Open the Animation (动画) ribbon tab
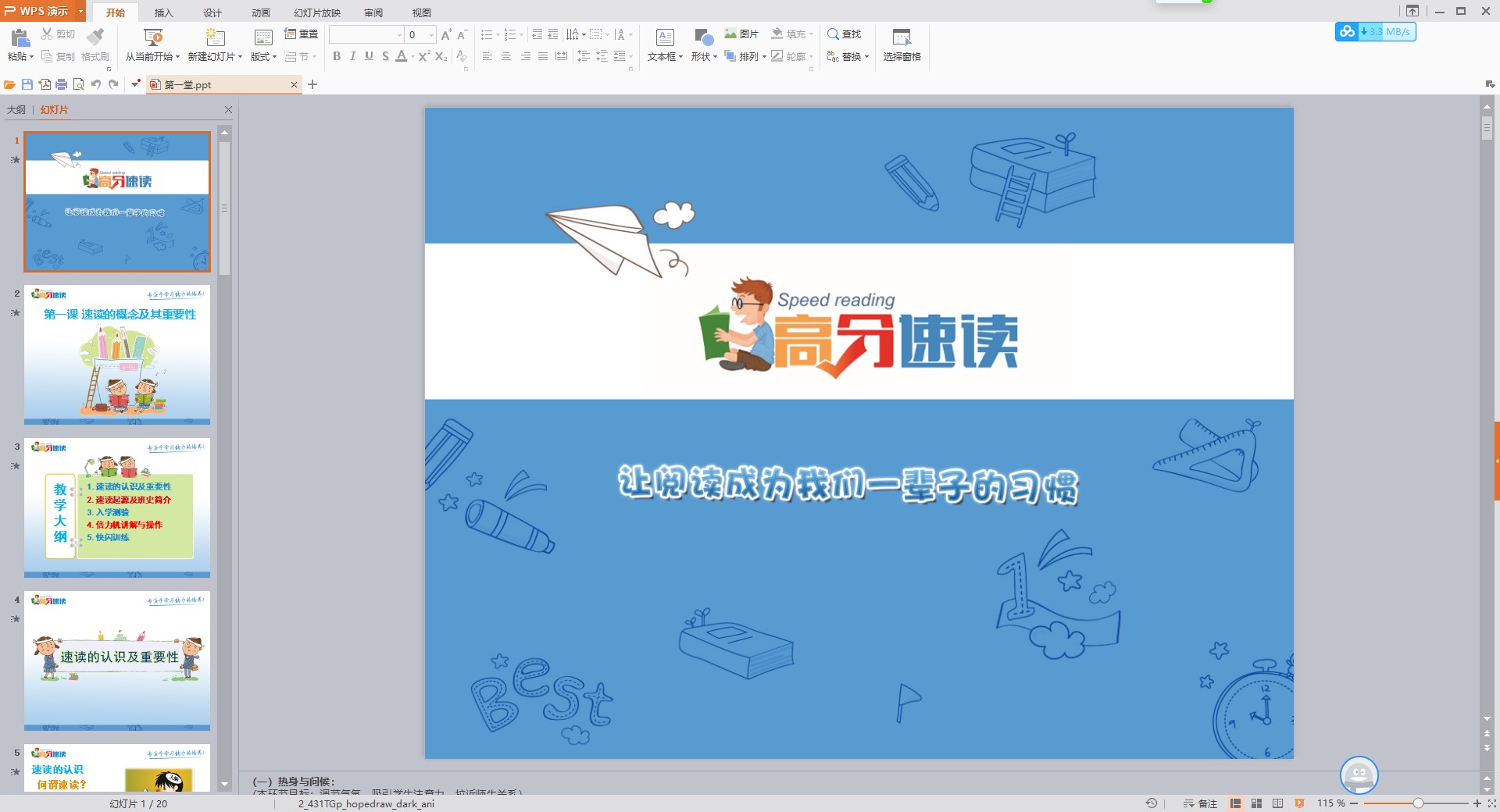Screen dimensions: 1500x812 click(x=261, y=12)
